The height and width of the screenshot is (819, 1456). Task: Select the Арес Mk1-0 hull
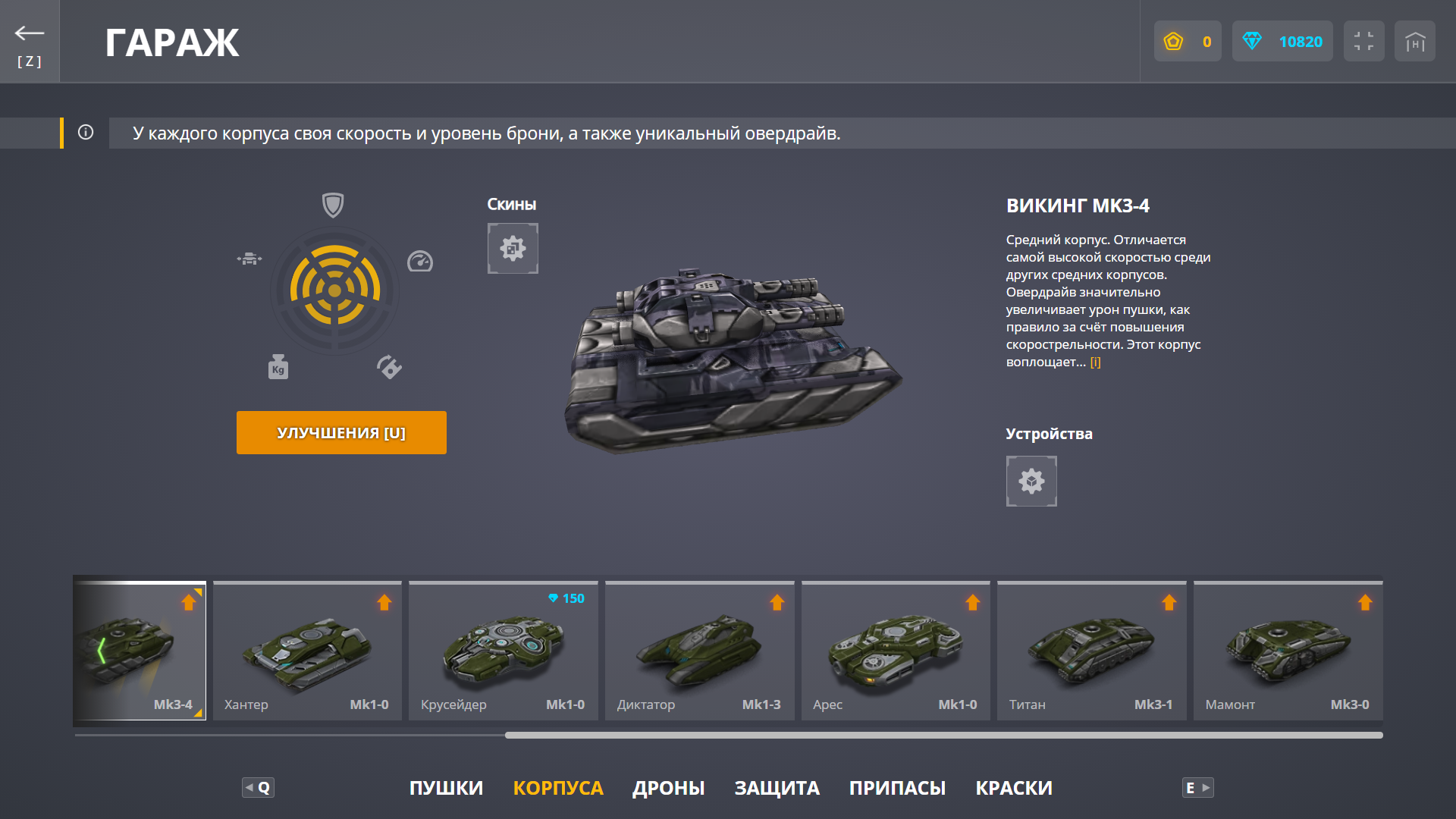[896, 651]
